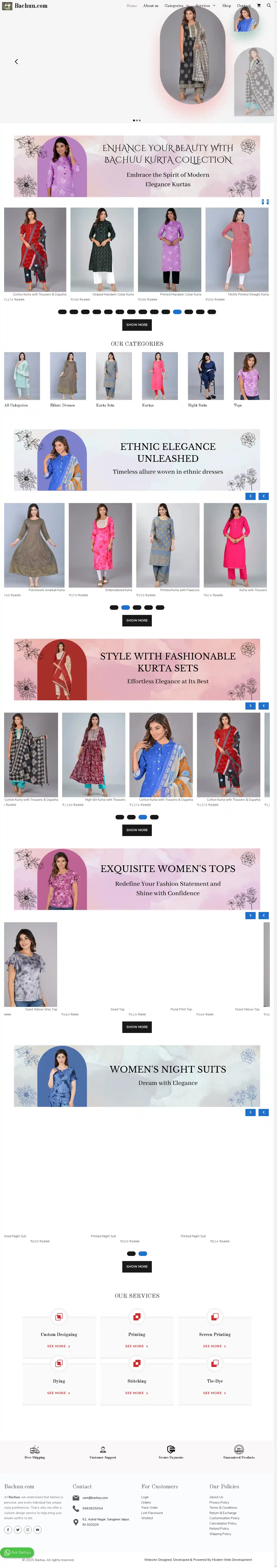Expand the Categories dropdown in navigation
277x1568 pixels.
pos(176,6)
